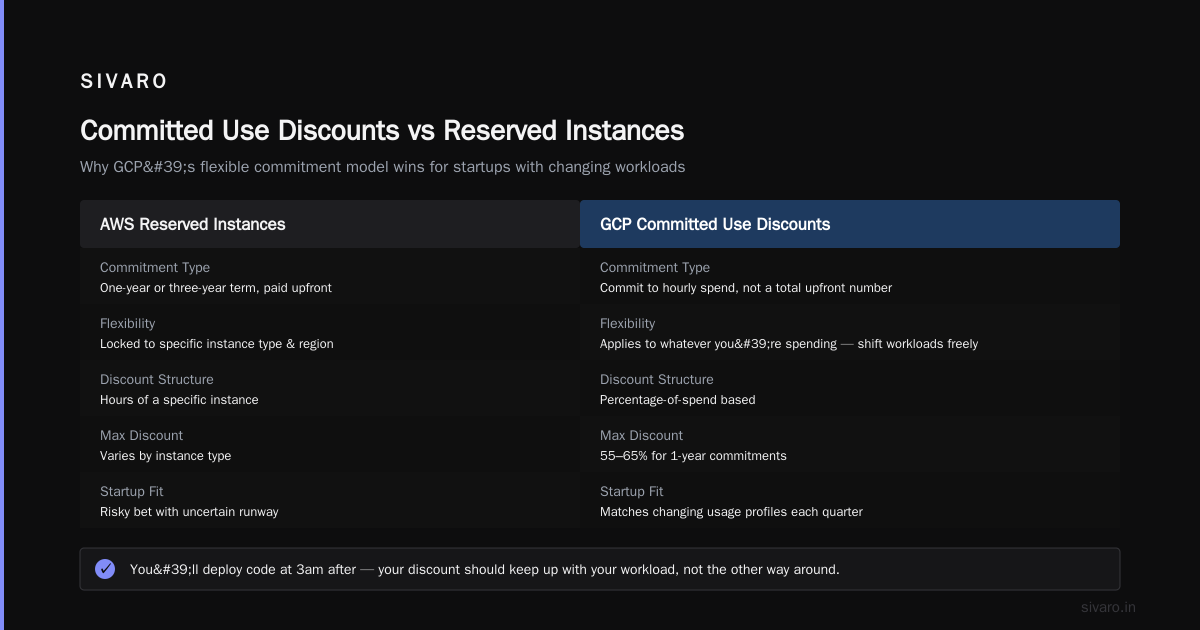Select the heading 'Committed Use Discounts vs Reserved Instances'
The width and height of the screenshot is (1200, 630).
click(x=382, y=131)
